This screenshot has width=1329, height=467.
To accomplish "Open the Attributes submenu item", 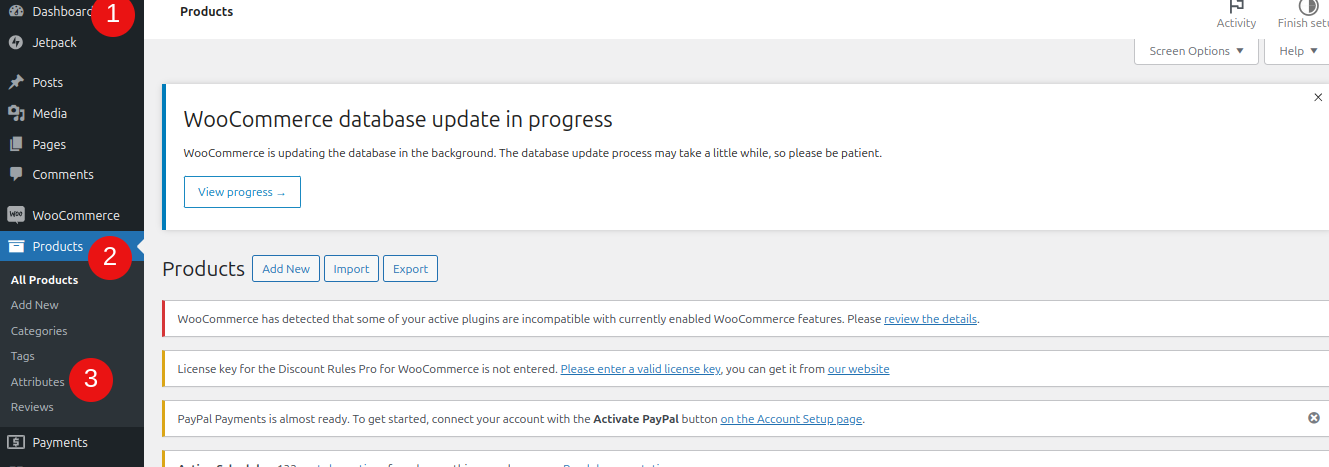I will pyautogui.click(x=38, y=382).
